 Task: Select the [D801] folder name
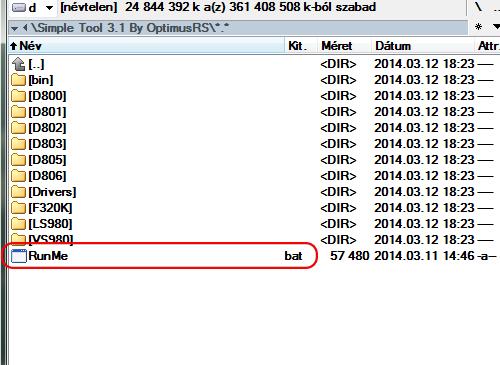[x=47, y=112]
